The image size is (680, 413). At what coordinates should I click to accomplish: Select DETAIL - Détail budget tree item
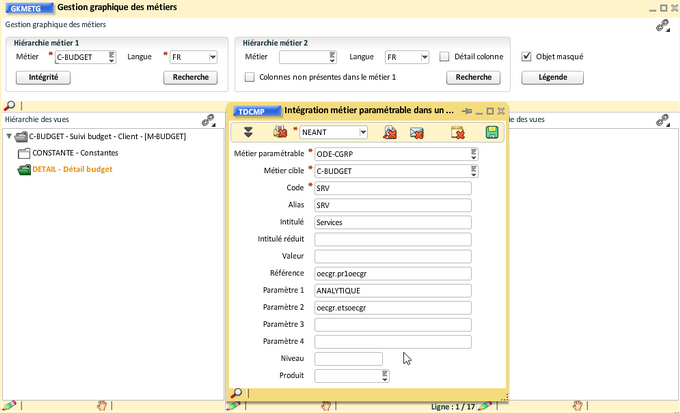72,169
